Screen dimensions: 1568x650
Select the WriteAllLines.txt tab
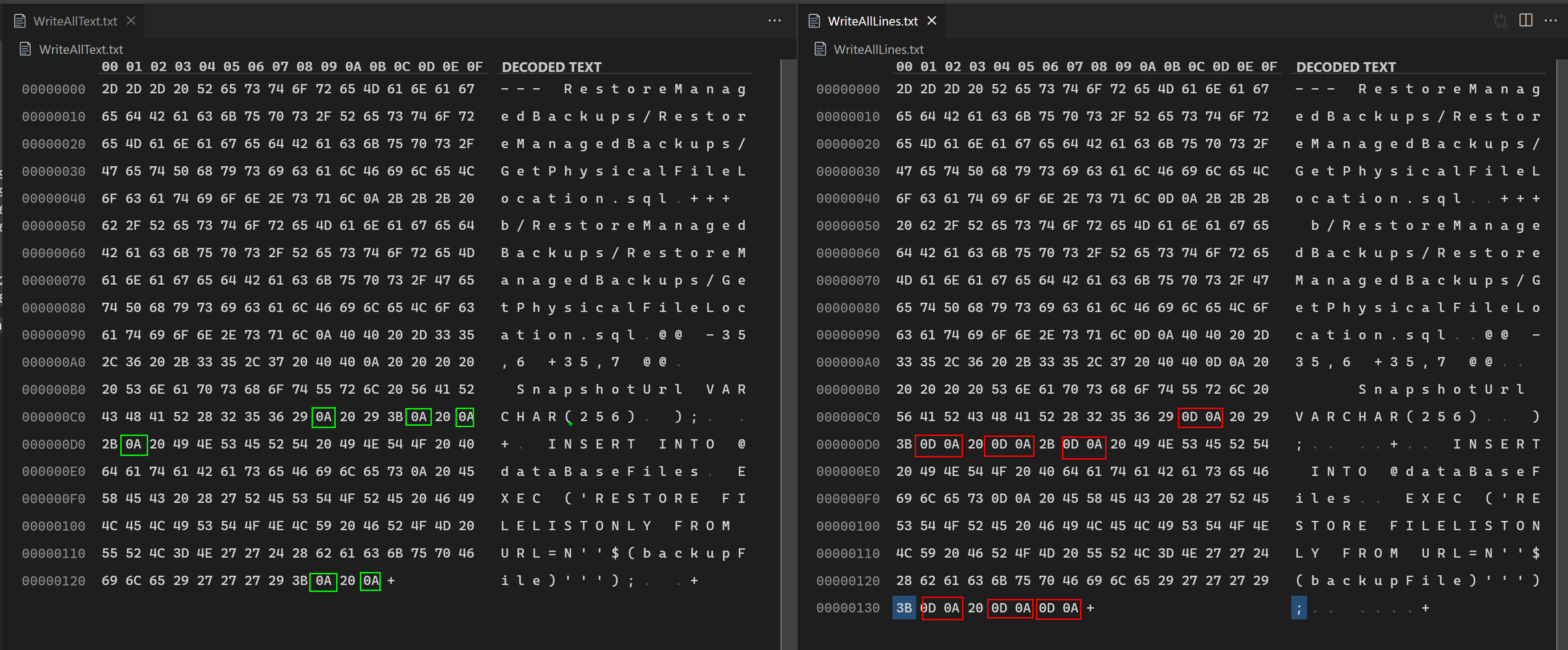pos(872,21)
